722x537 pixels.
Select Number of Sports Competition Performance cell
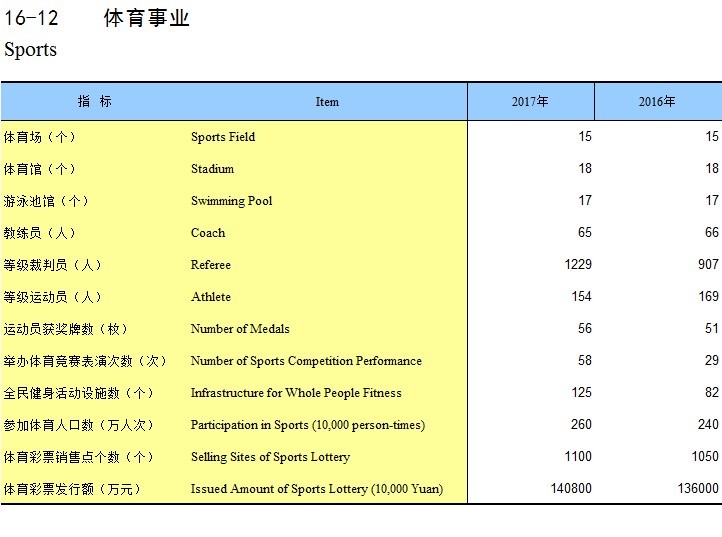[306, 361]
